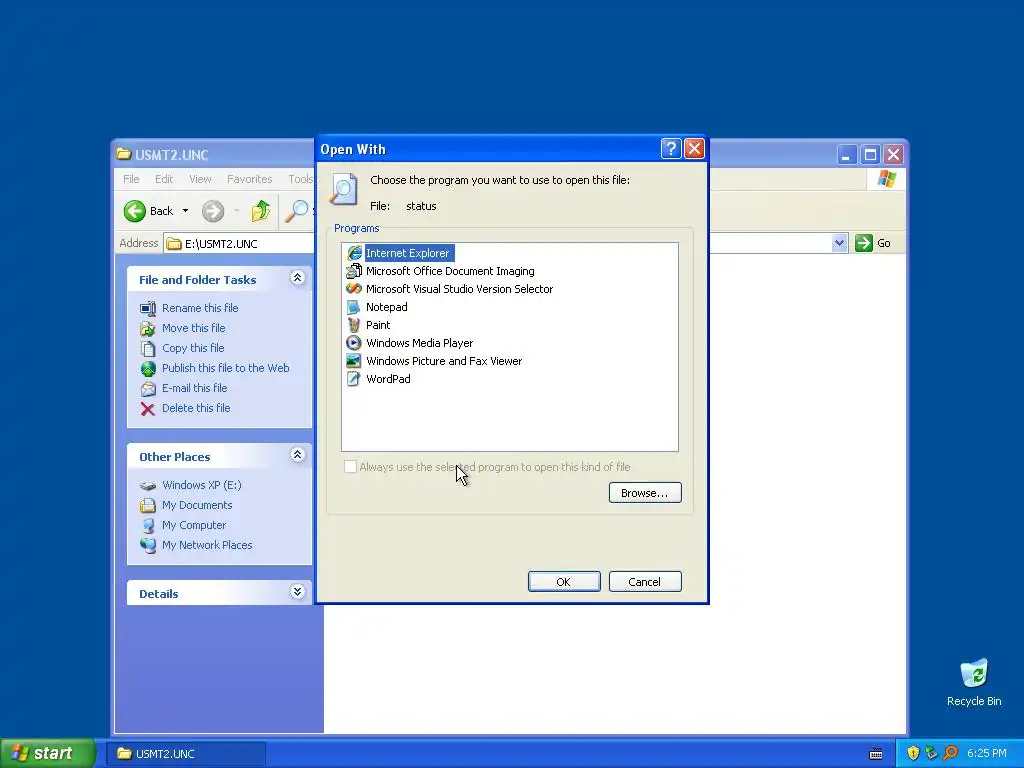Click the Safely Remove Hardware tray icon
The height and width of the screenshot is (768, 1024).
[x=931, y=753]
